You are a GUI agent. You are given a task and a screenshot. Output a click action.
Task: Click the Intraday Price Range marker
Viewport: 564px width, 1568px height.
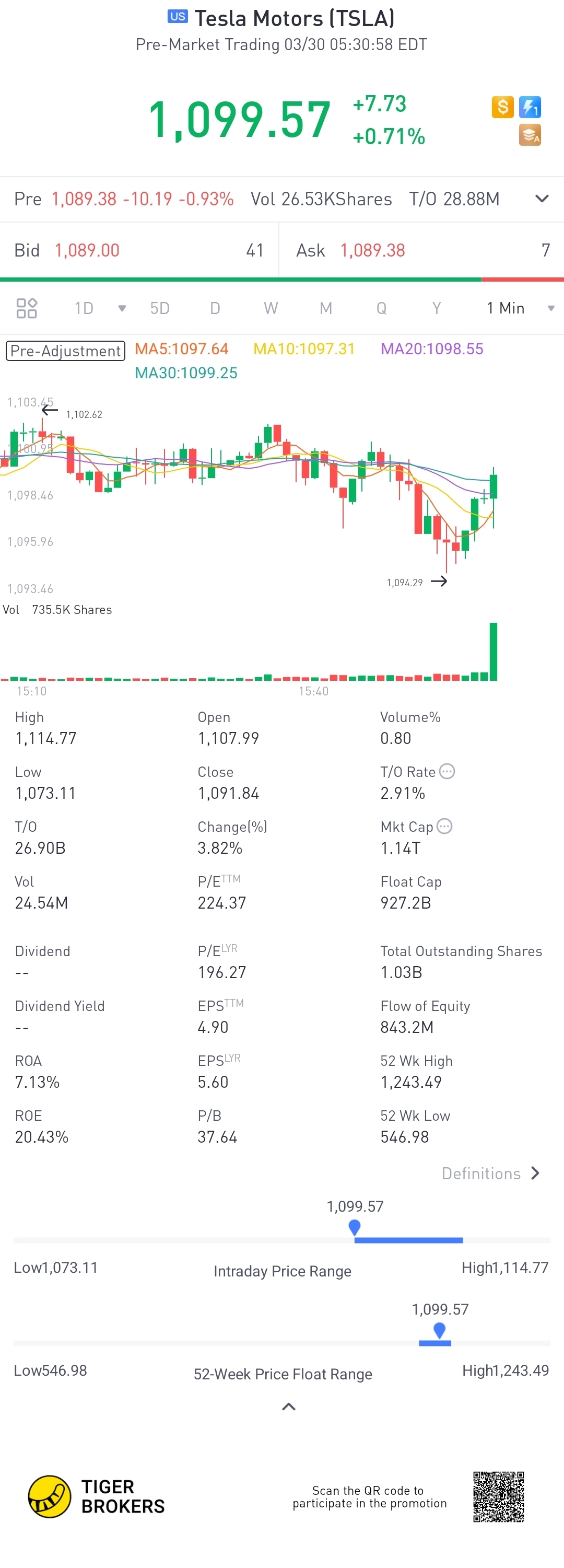(x=355, y=1226)
